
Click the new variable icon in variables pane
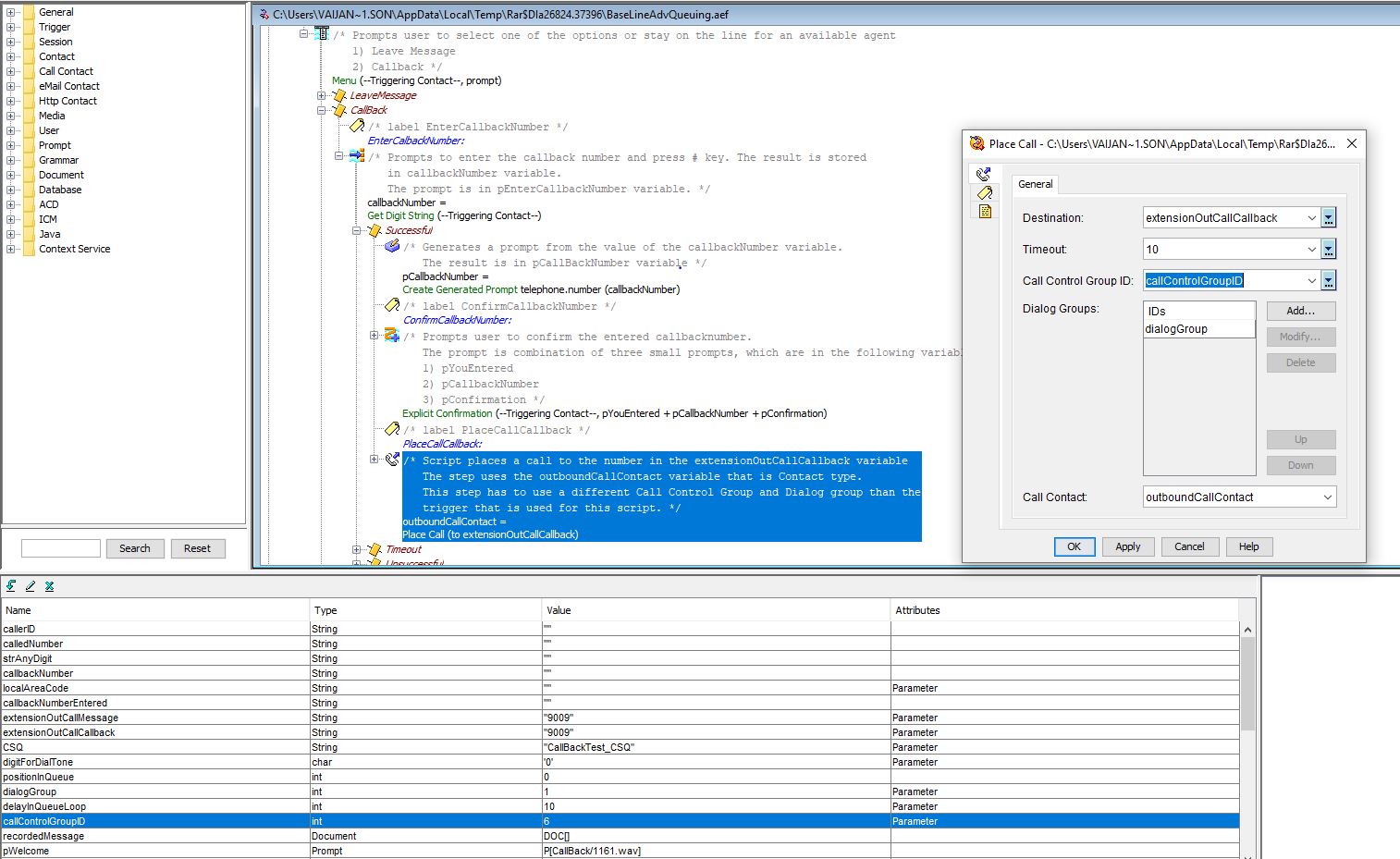10,585
